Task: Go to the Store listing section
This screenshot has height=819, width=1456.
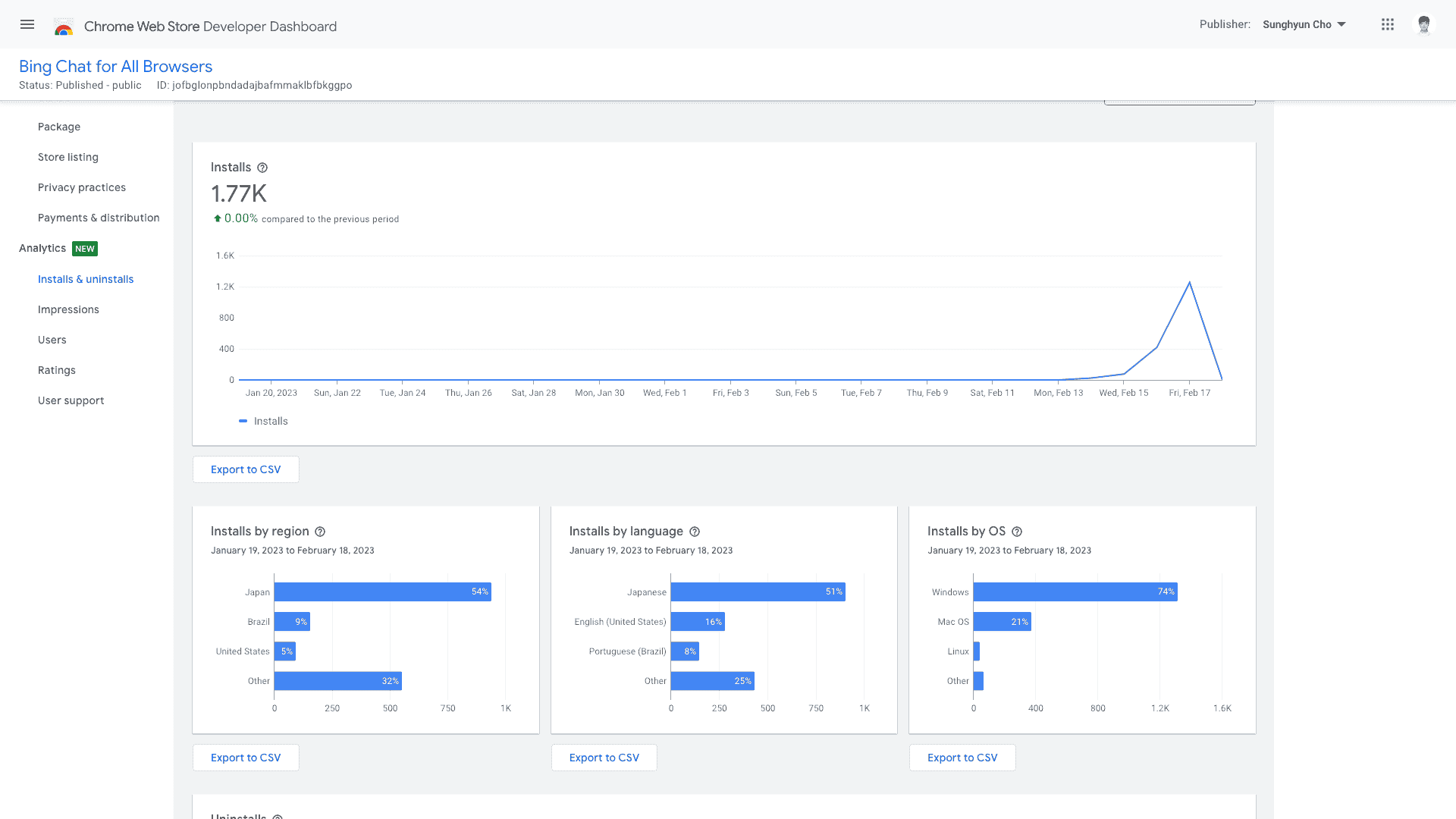Action: pyautogui.click(x=68, y=157)
